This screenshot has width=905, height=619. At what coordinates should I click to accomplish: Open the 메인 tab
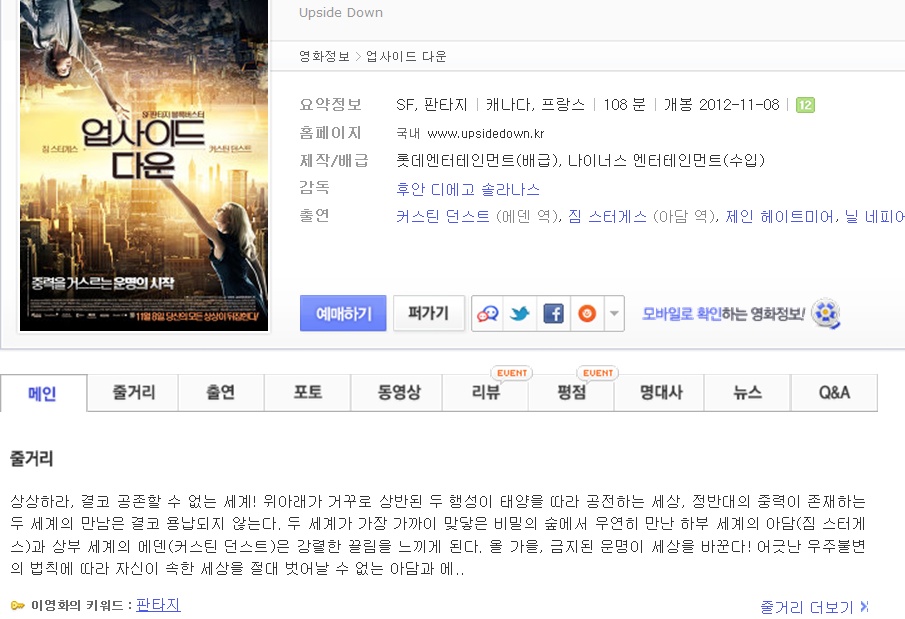click(x=43, y=393)
